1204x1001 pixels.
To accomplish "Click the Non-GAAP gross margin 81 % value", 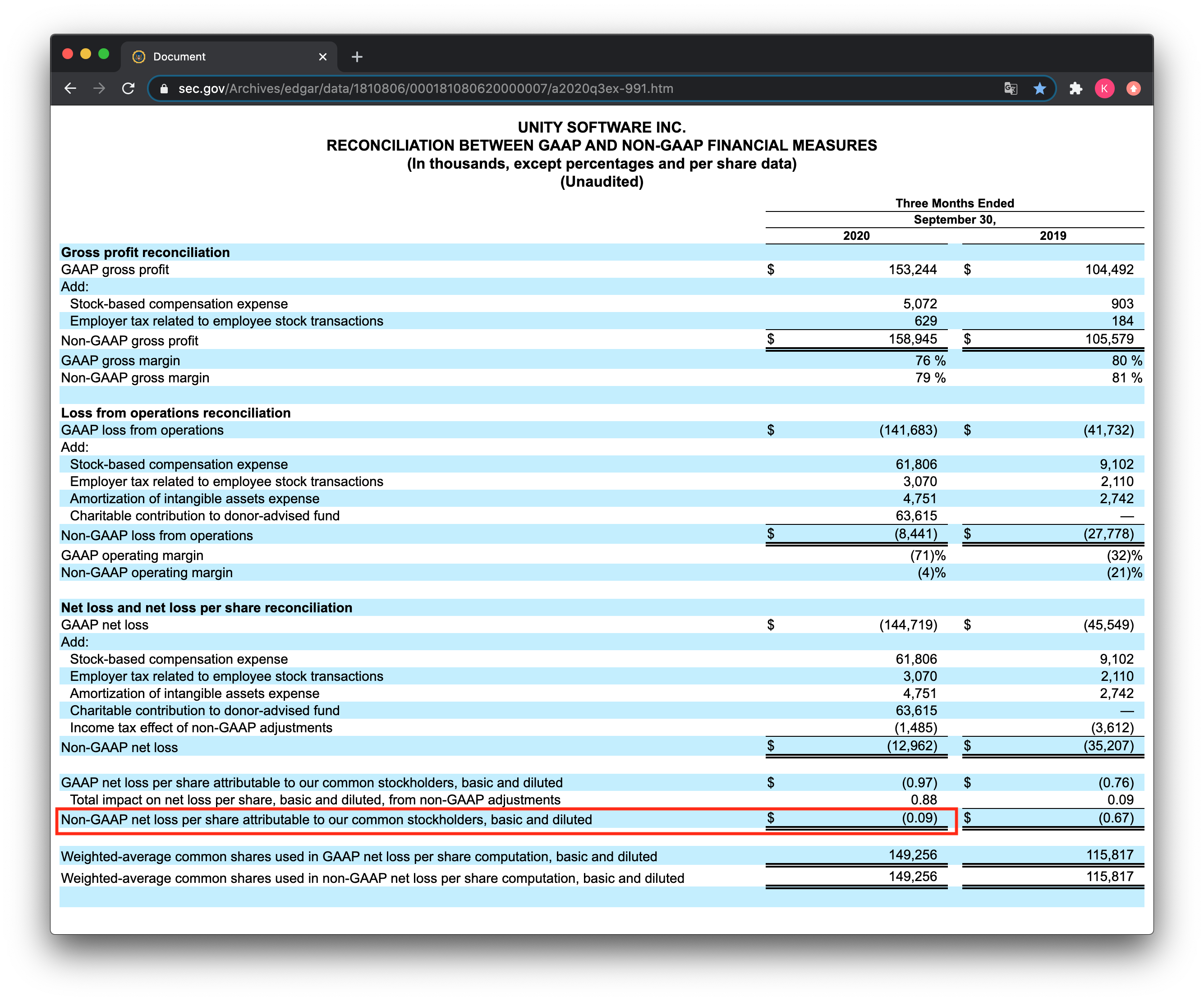I will click(1126, 378).
